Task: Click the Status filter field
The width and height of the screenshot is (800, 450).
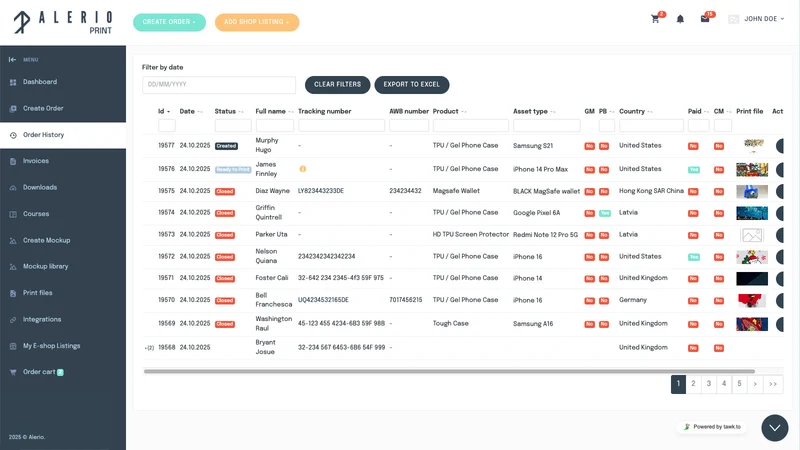Action: coord(233,126)
